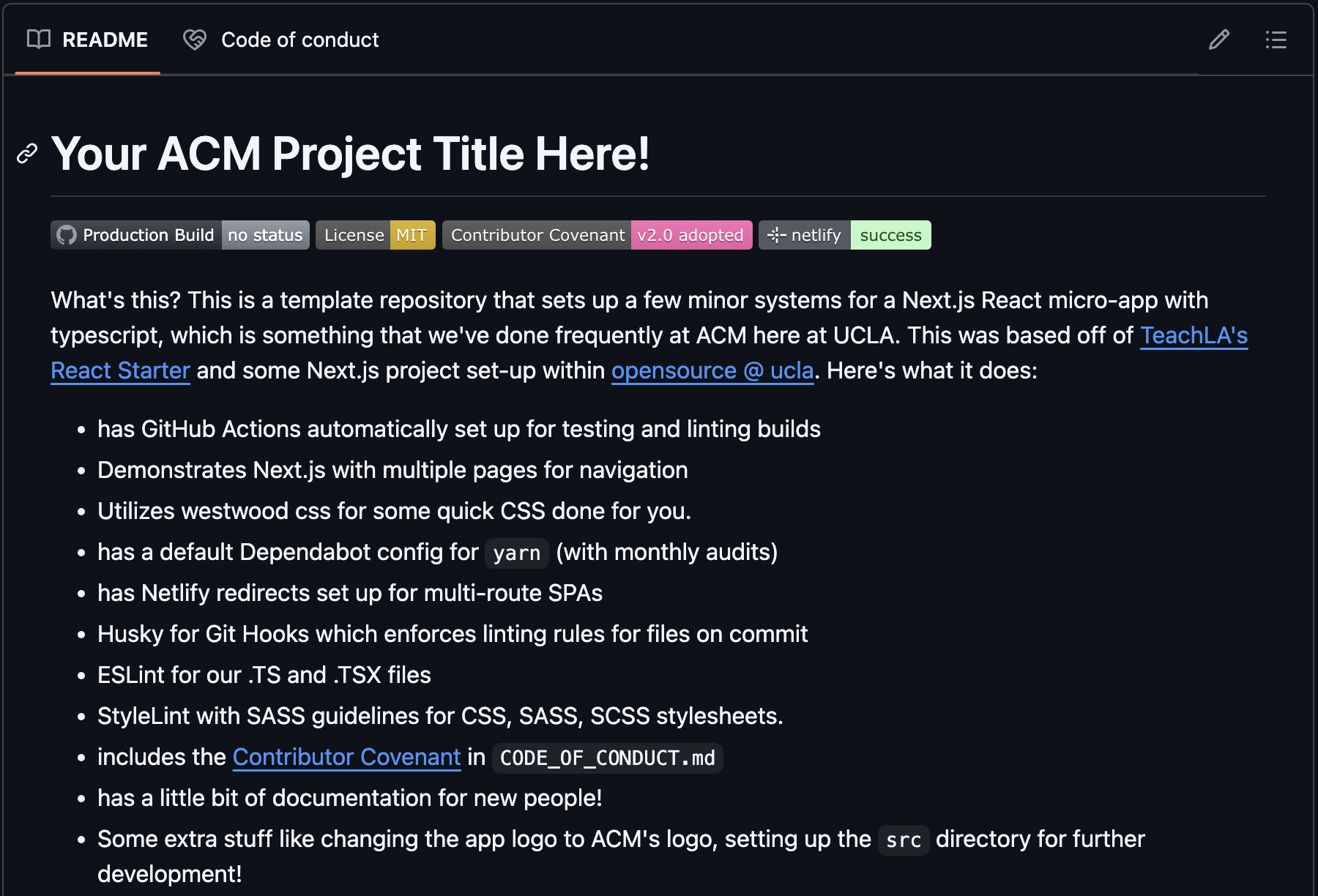Click the CODE_OF_CONDUCT.md code text

[608, 758]
